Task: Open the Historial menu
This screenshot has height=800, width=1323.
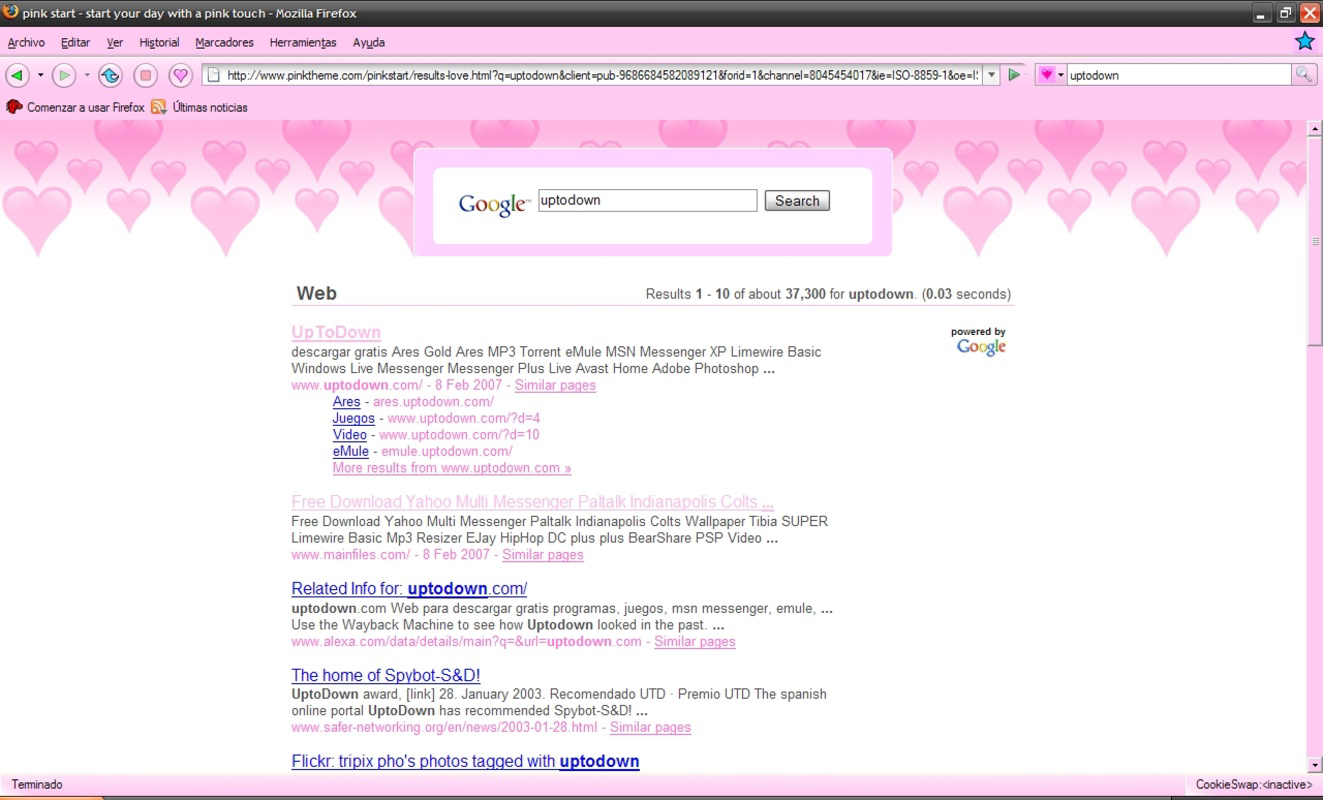Action: 159,42
